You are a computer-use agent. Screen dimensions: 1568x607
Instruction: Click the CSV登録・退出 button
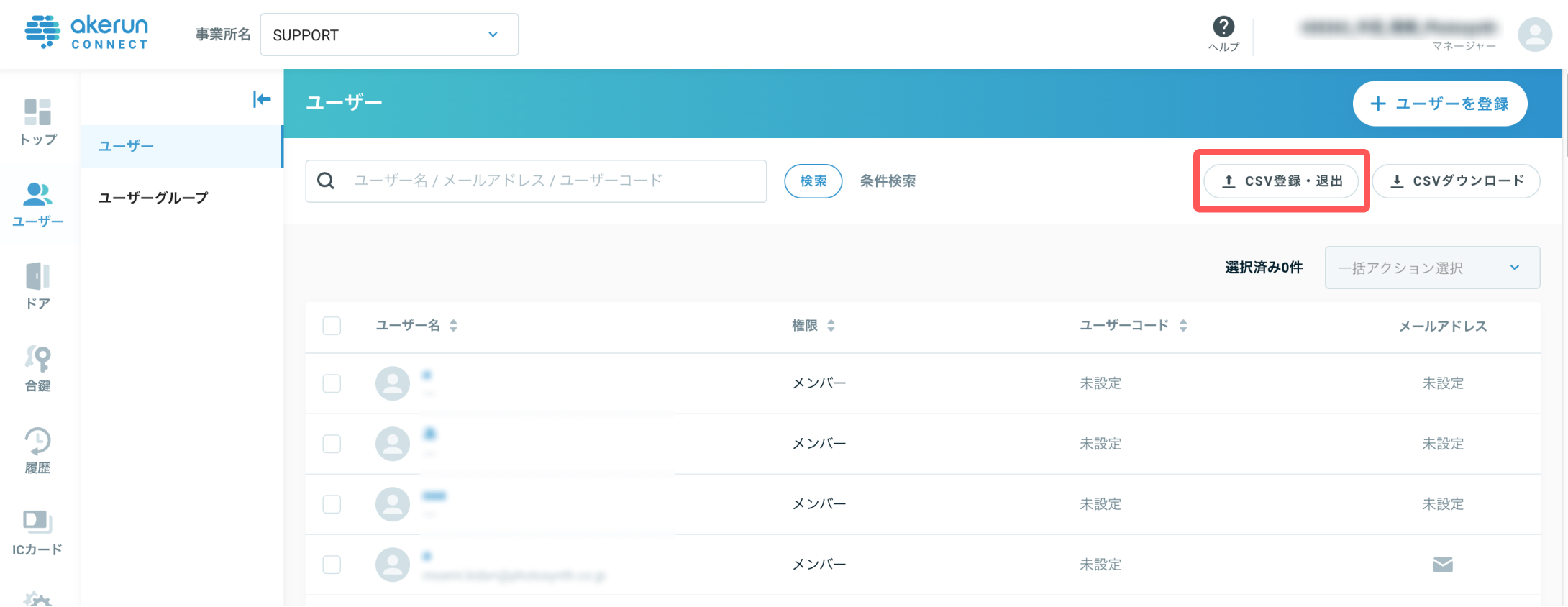pos(1281,181)
